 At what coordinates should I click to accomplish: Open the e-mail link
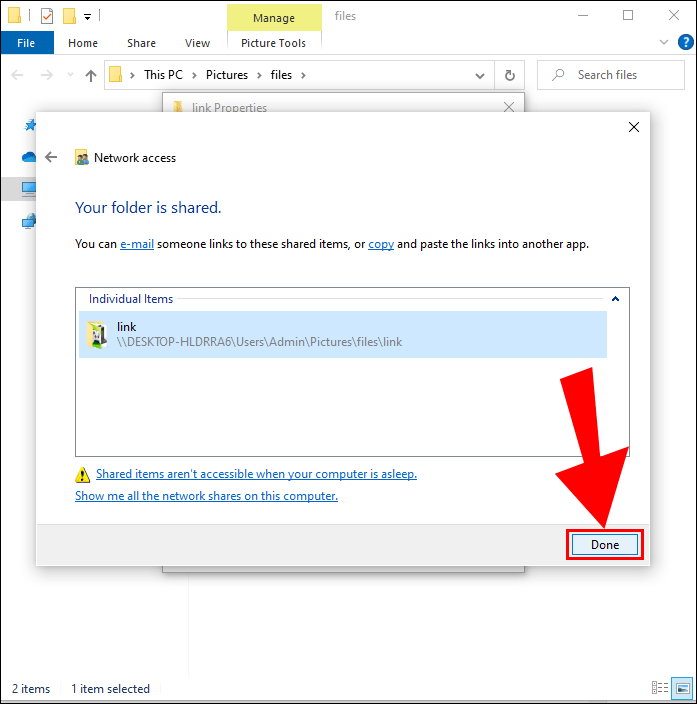coord(137,244)
